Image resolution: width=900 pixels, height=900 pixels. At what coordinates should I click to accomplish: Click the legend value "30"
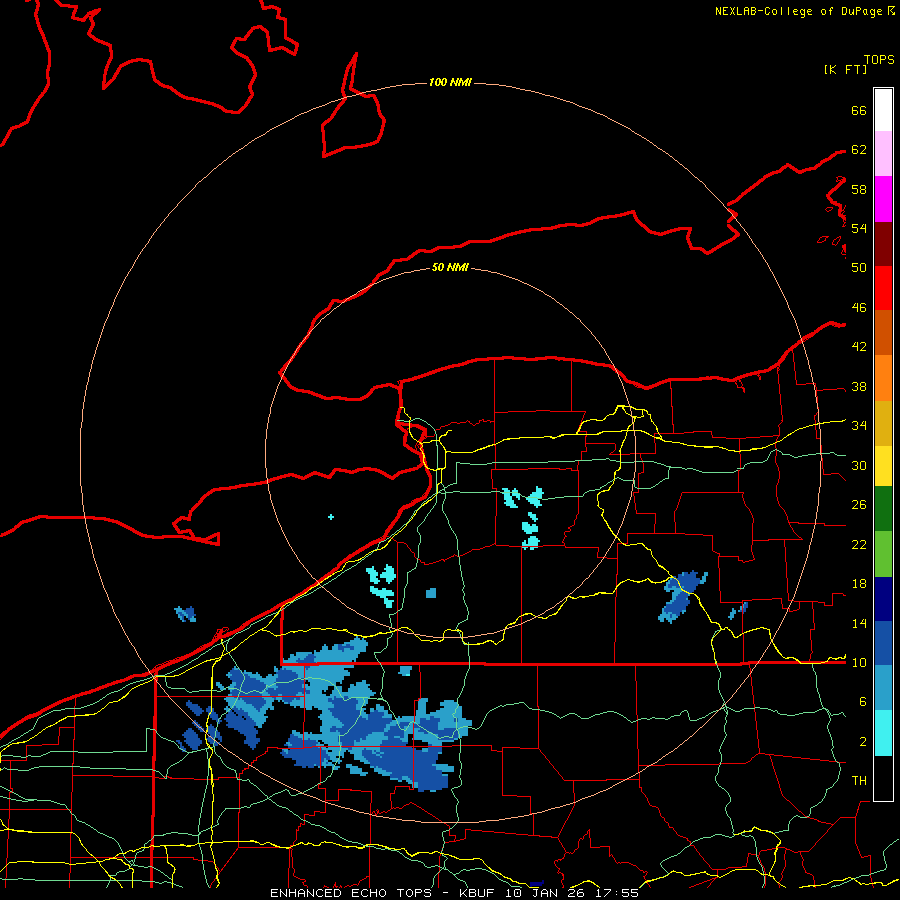859,465
